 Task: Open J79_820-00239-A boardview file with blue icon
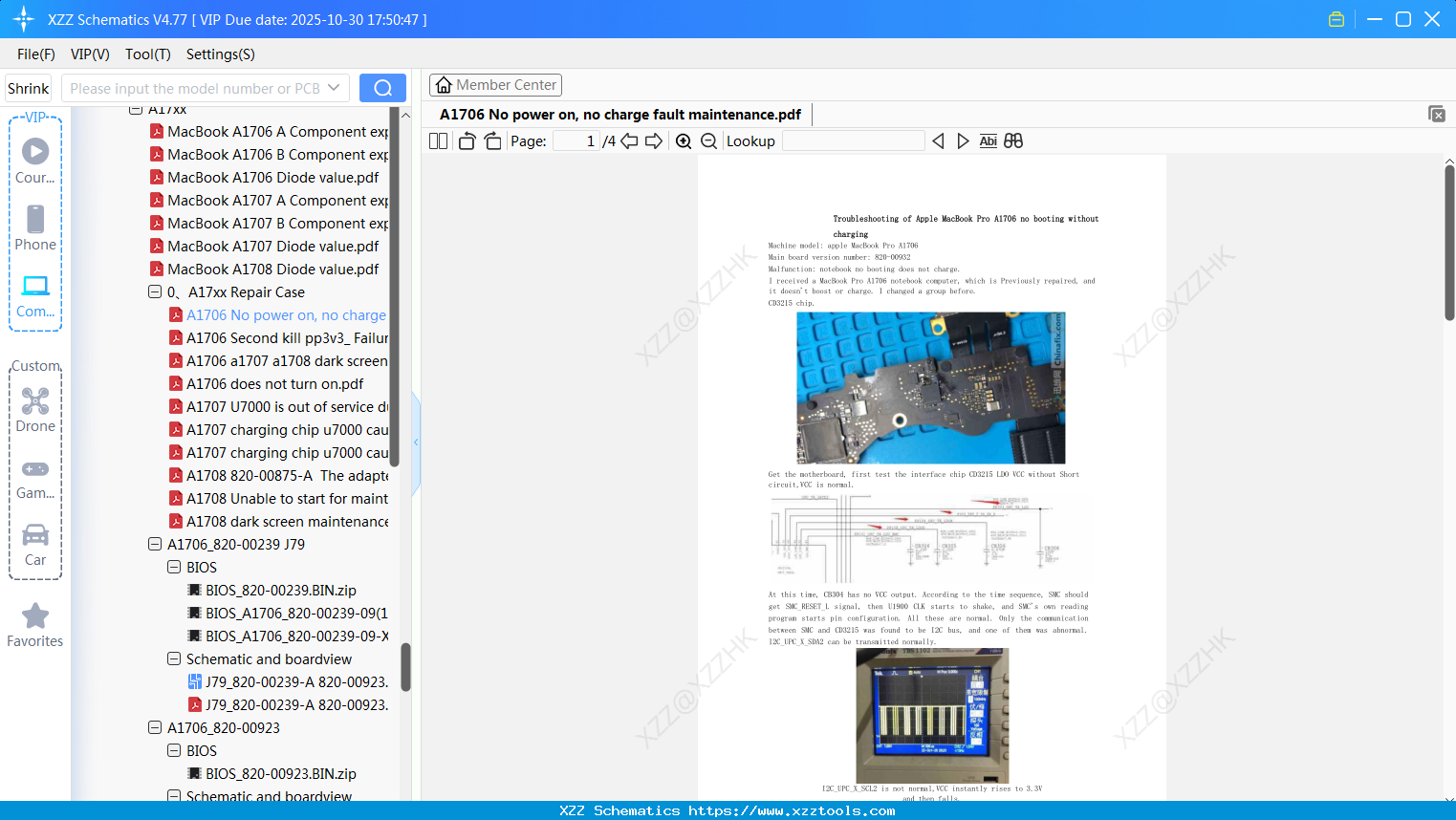pos(288,682)
